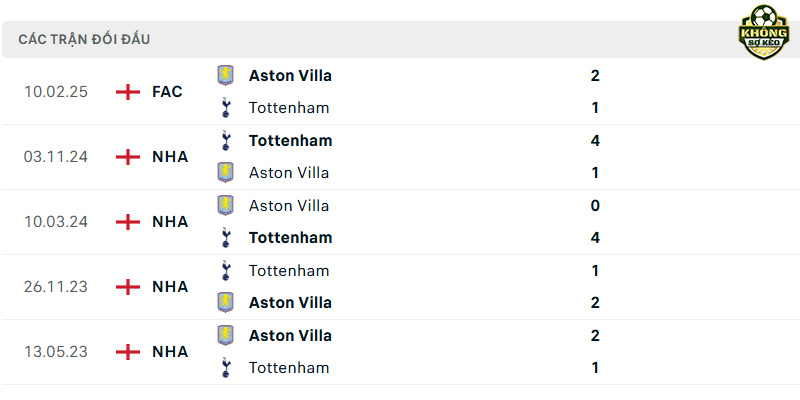Click the Không Sợ Kèo logo badge
Image resolution: width=800 pixels, height=400 pixels.
[x=764, y=32]
